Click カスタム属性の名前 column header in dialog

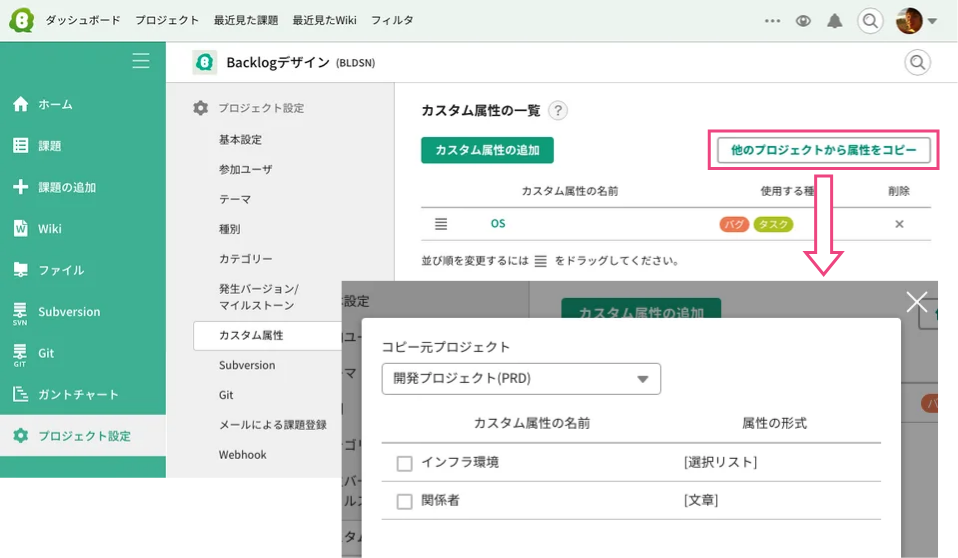pyautogui.click(x=532, y=423)
